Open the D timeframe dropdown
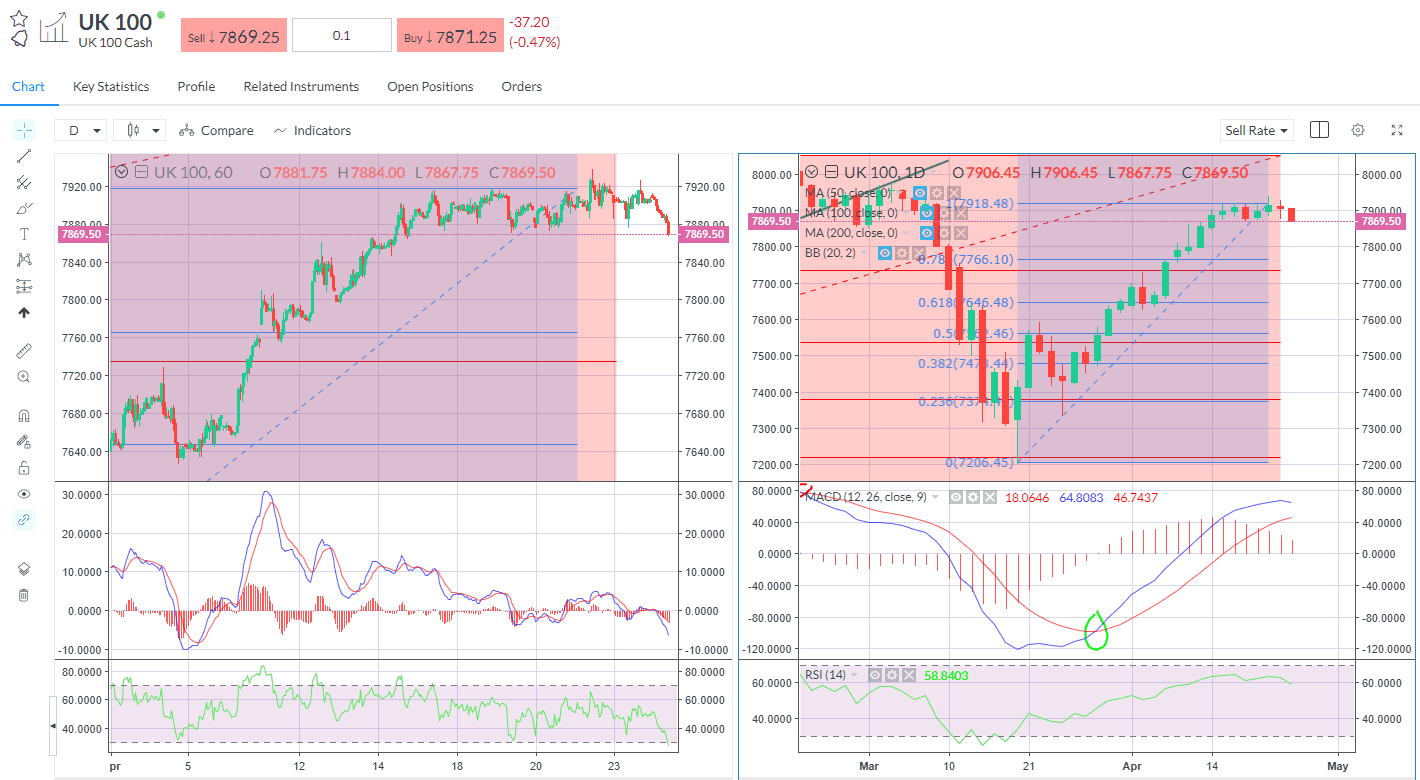 click(80, 130)
